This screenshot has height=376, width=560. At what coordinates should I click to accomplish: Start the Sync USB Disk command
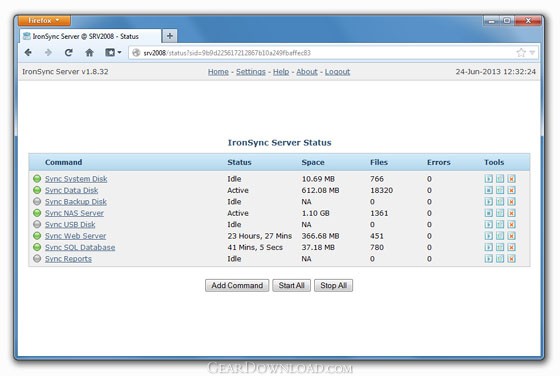[489, 225]
